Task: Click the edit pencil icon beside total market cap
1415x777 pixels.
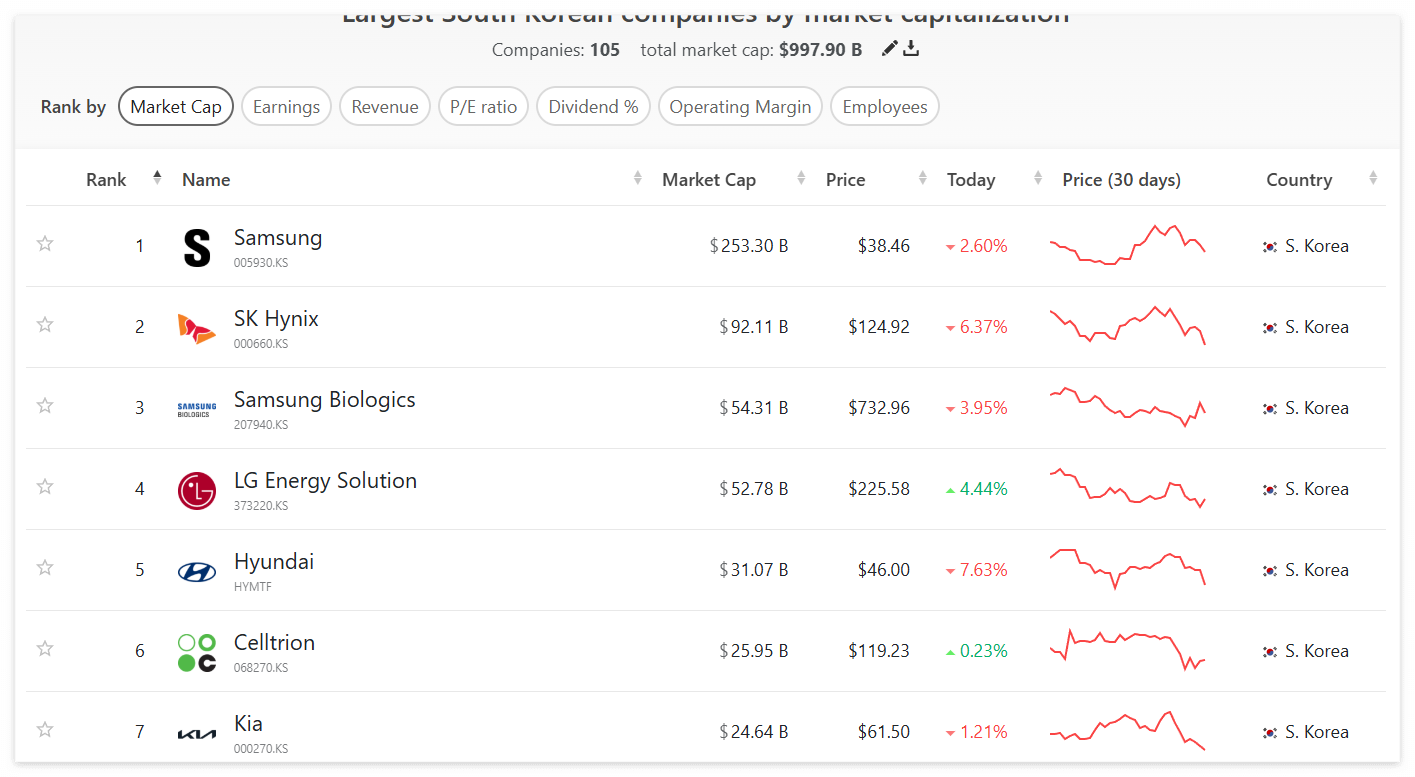Action: click(x=890, y=49)
